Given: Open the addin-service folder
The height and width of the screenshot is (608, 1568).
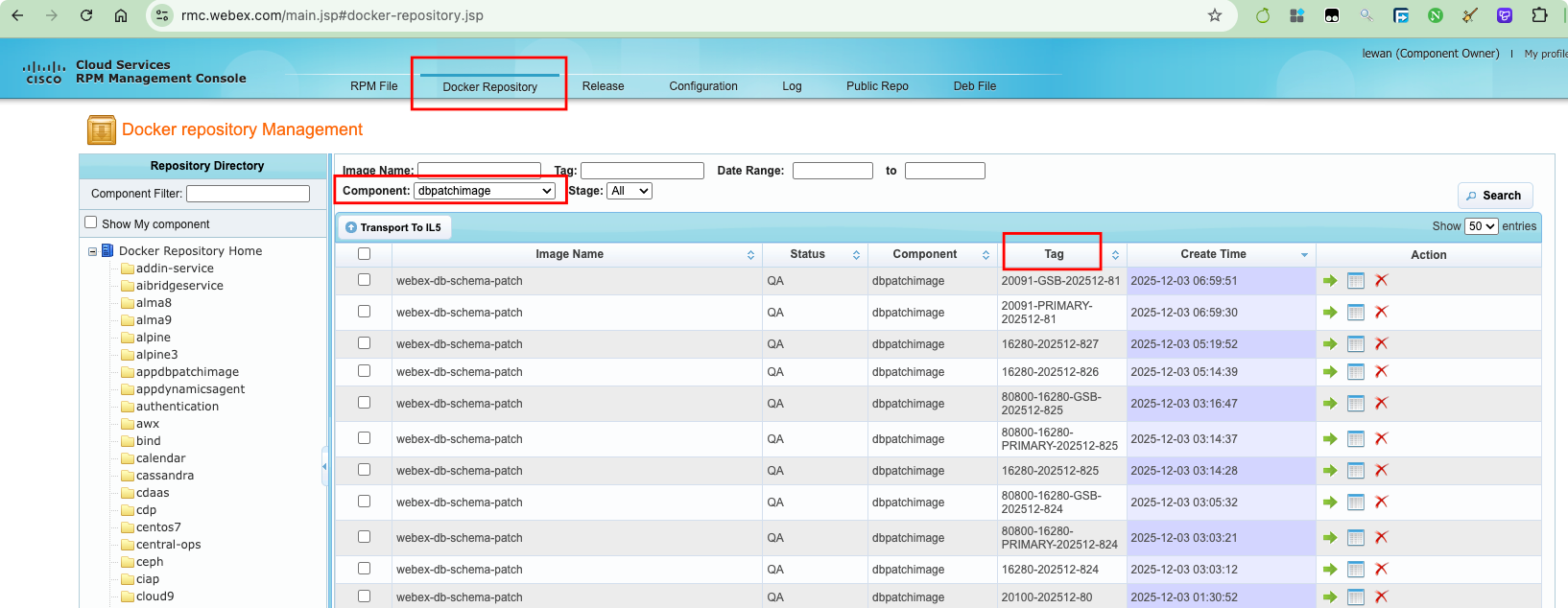Looking at the screenshot, I should (x=175, y=269).
